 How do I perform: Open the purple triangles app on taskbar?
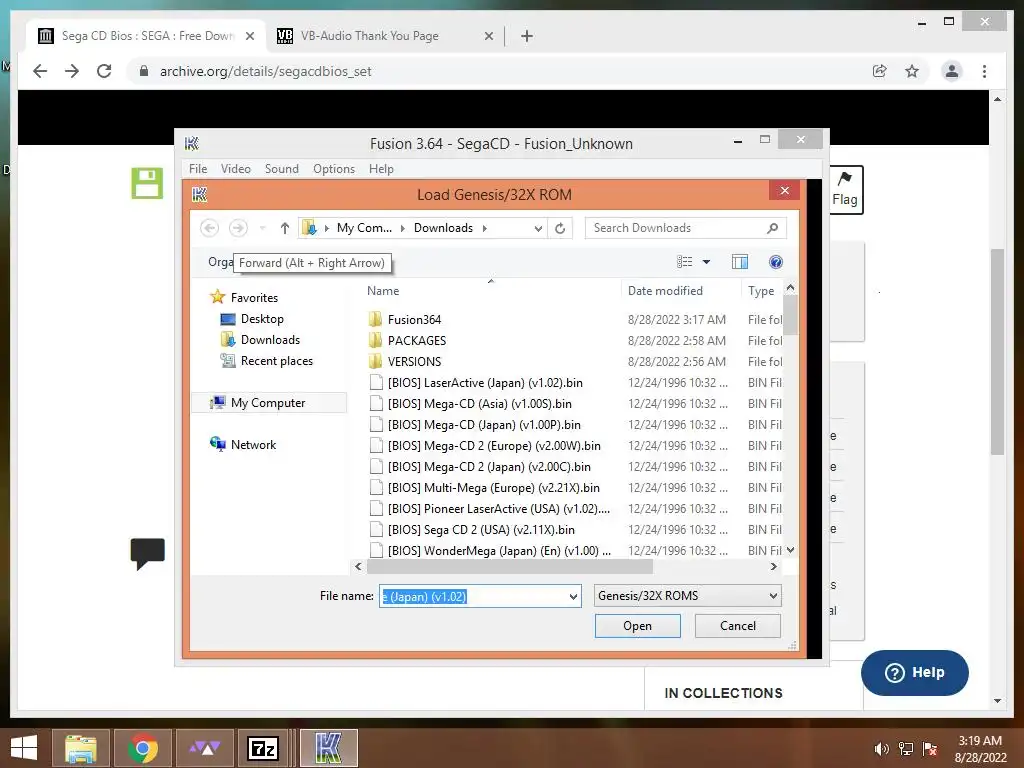(204, 748)
